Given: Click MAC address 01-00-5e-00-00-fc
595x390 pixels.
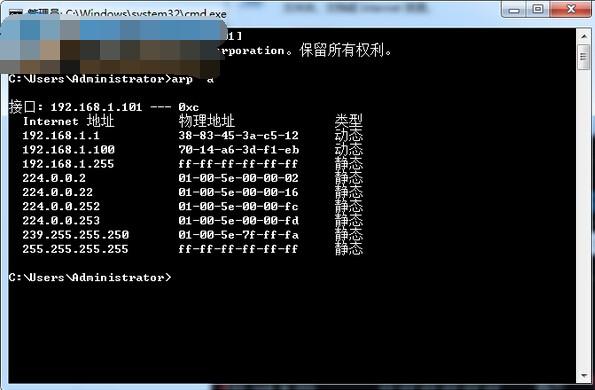Looking at the screenshot, I should pyautogui.click(x=238, y=206).
